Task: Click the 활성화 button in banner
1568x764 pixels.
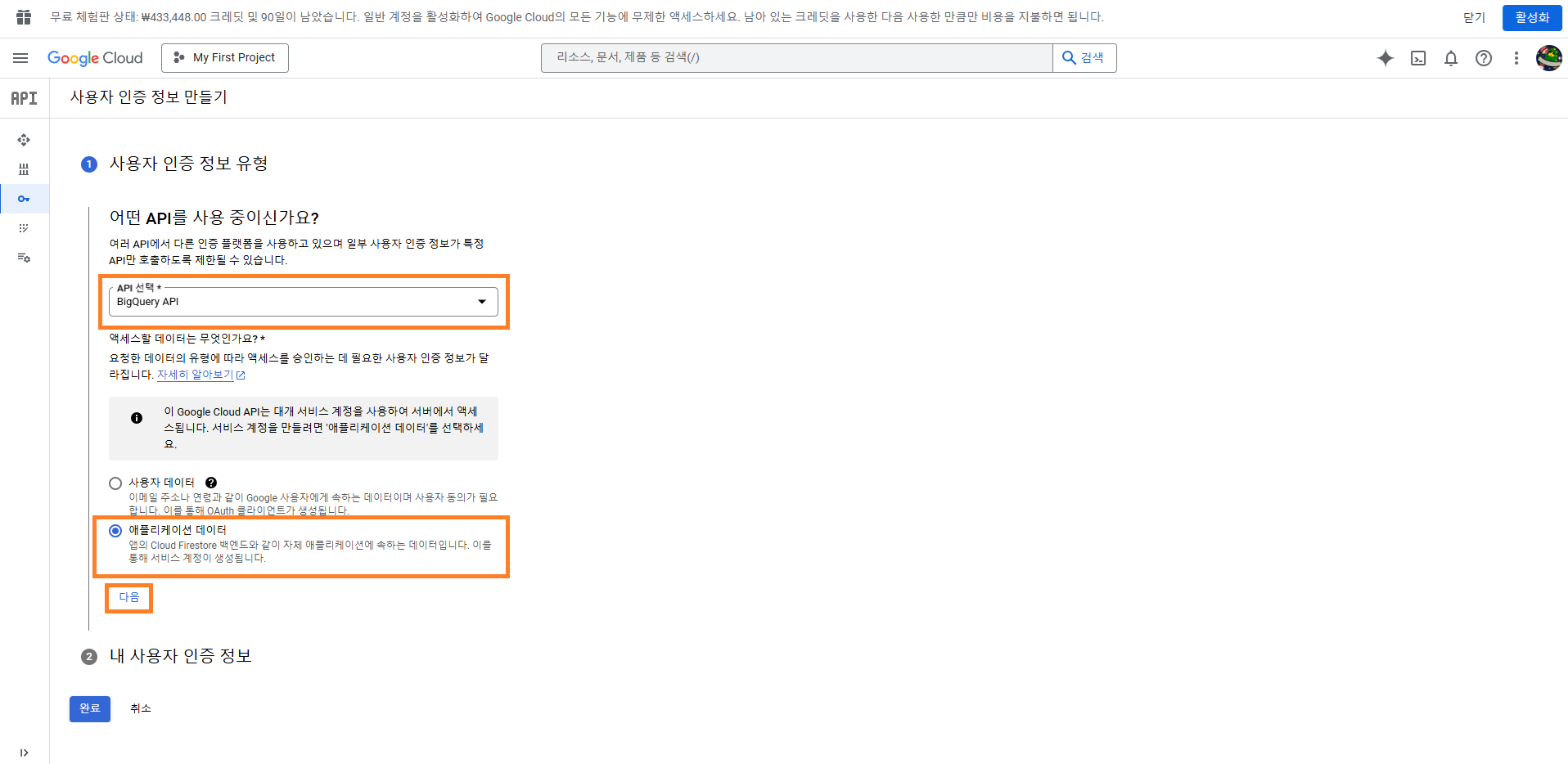Action: pyautogui.click(x=1532, y=17)
